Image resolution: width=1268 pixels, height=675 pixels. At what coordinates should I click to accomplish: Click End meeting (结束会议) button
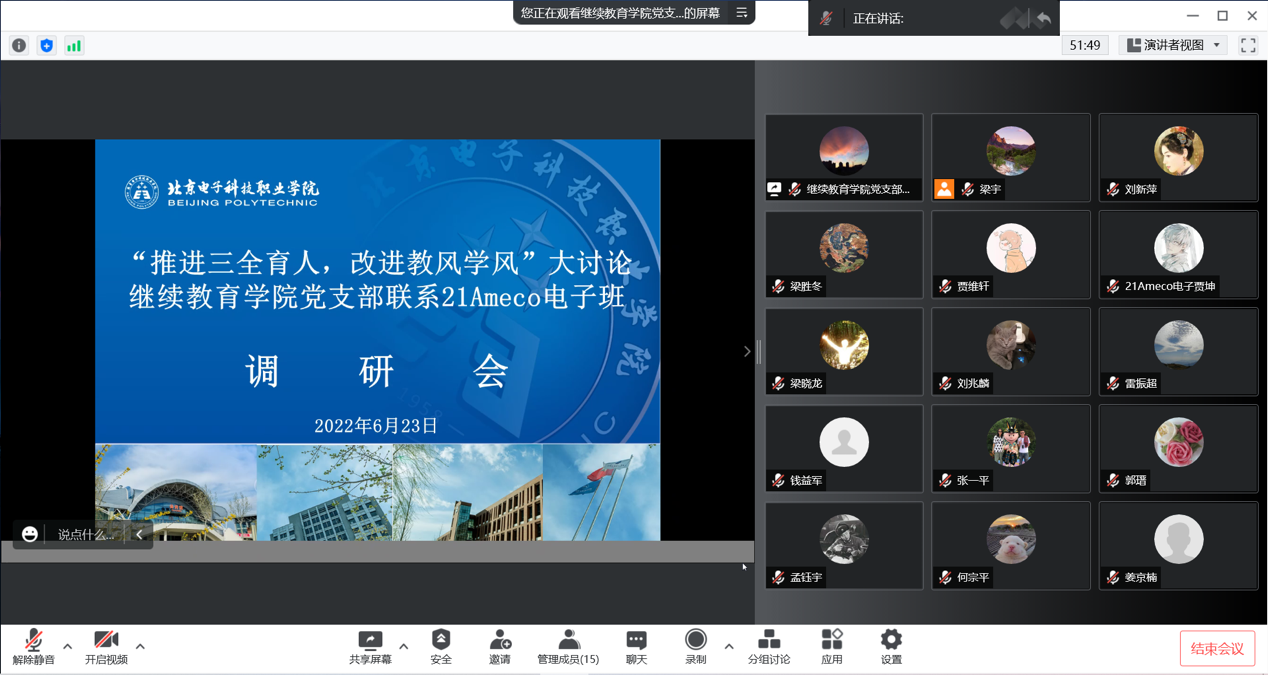(x=1217, y=649)
